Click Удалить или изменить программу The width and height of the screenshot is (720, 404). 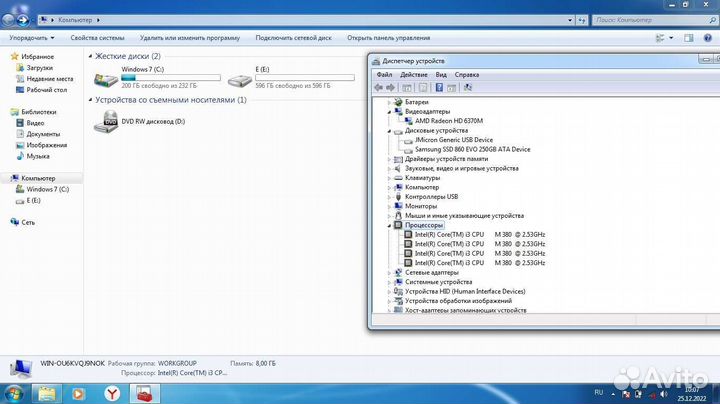pos(190,37)
